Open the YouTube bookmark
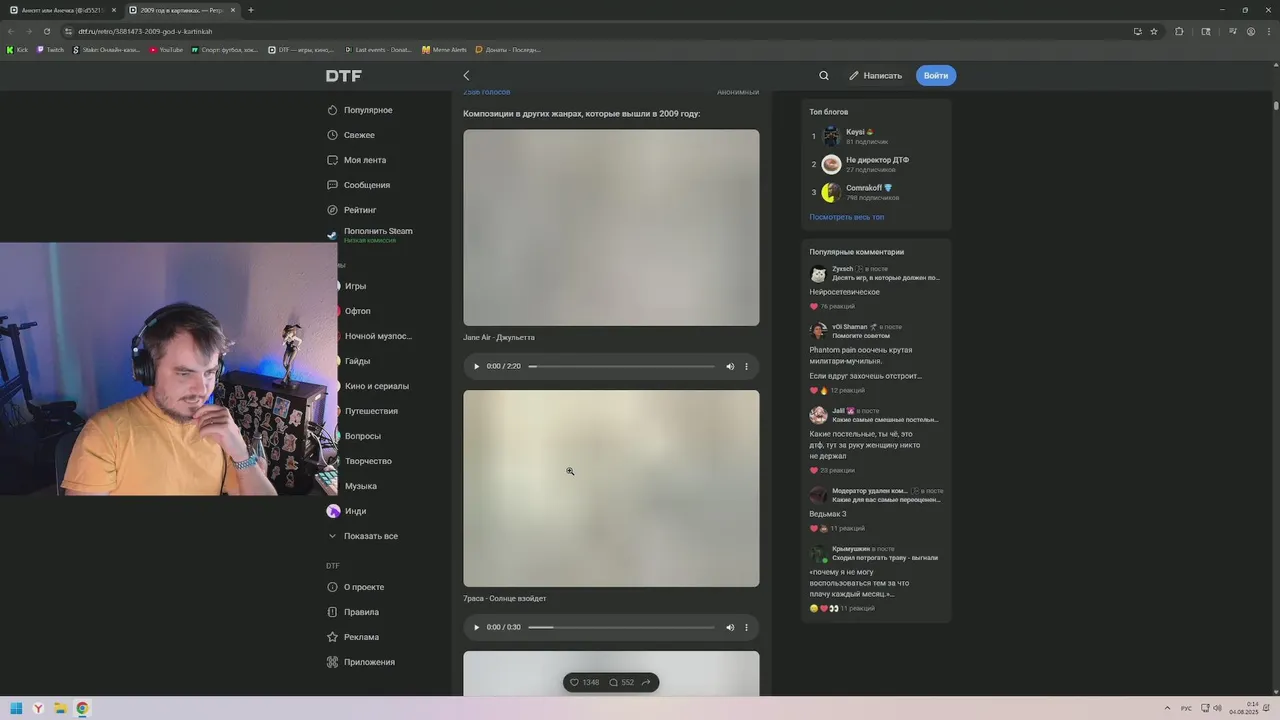The image size is (1280, 720). pos(167,49)
